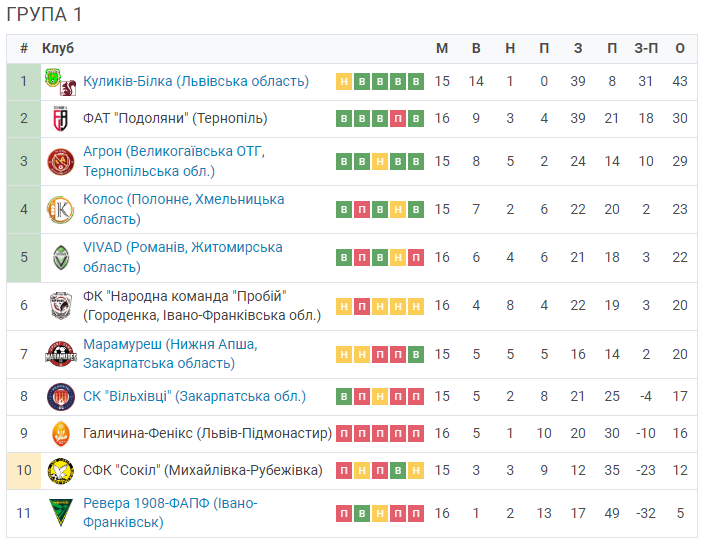
Task: Click the Марамуреш club badge
Action: 60,354
